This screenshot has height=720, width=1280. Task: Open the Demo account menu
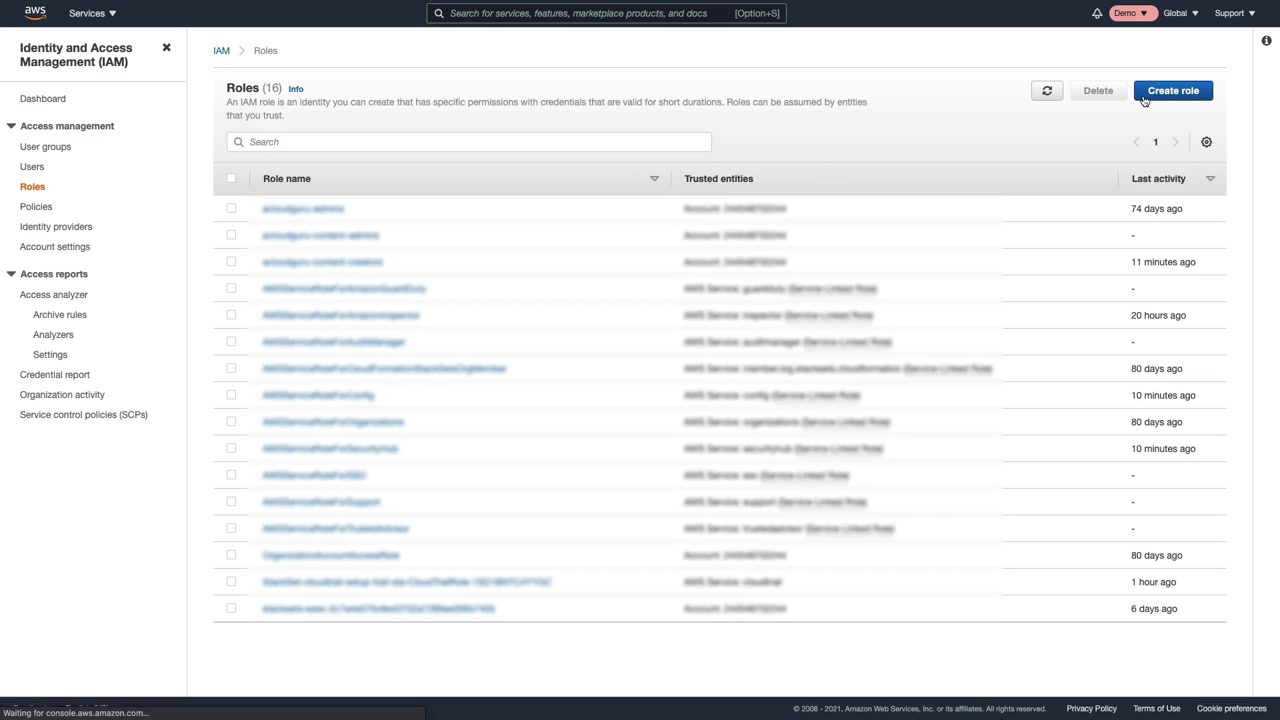pyautogui.click(x=1132, y=13)
